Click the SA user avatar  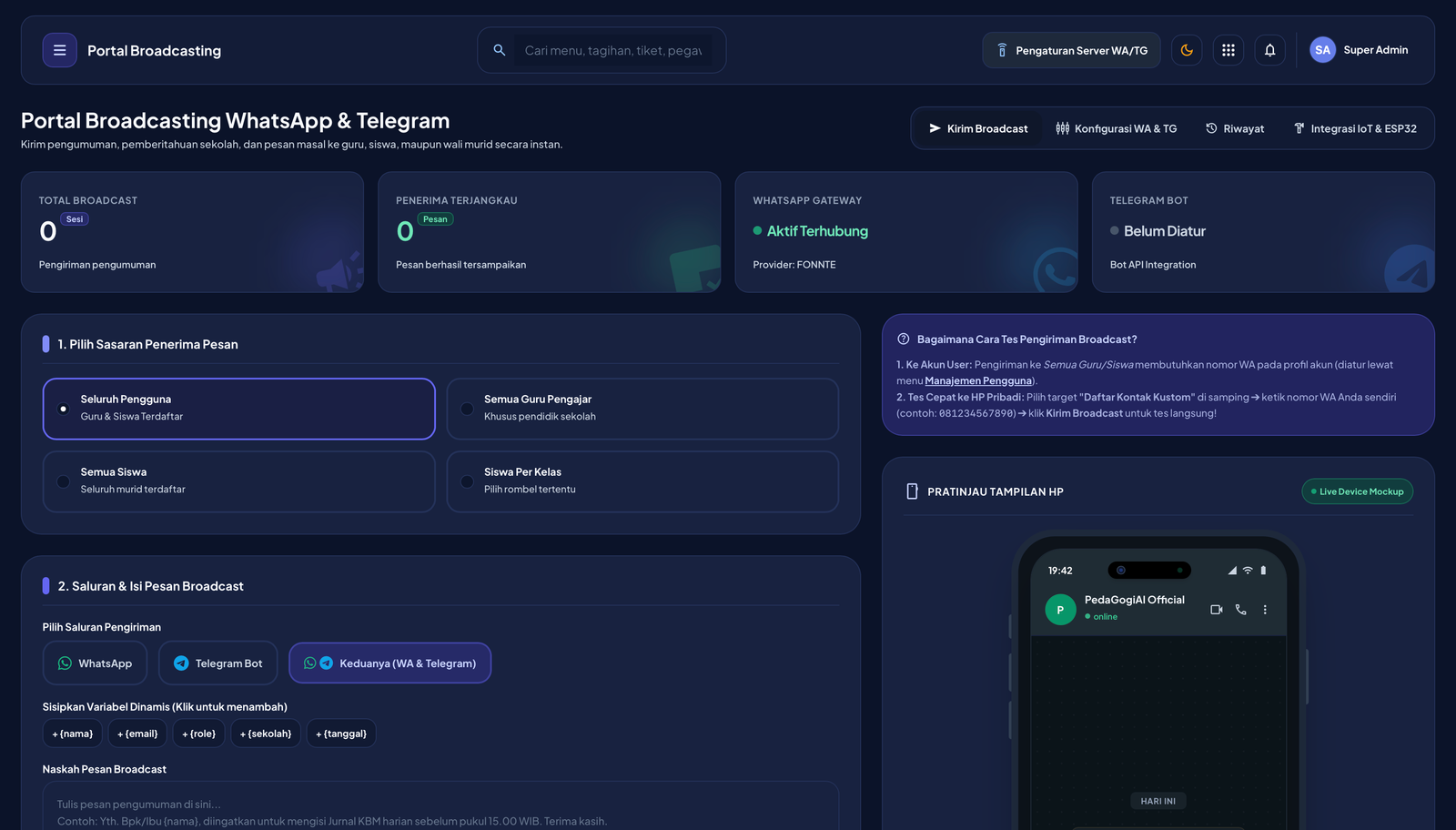[x=1322, y=50]
